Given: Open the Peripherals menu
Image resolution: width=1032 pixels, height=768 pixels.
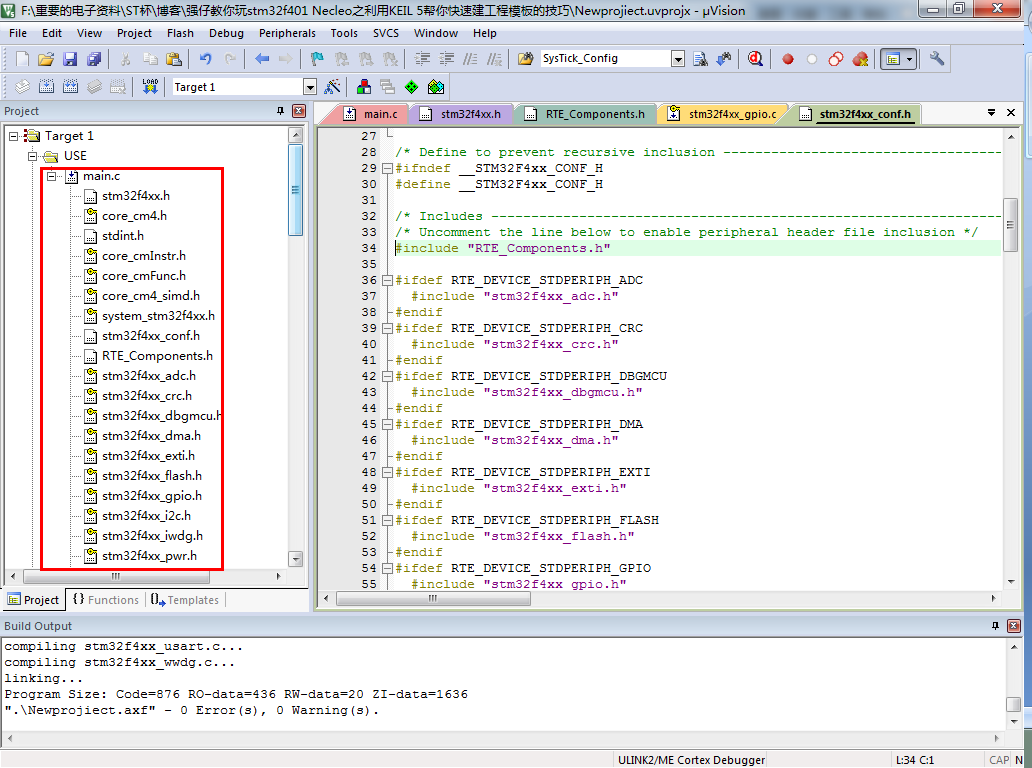Looking at the screenshot, I should click(x=287, y=33).
